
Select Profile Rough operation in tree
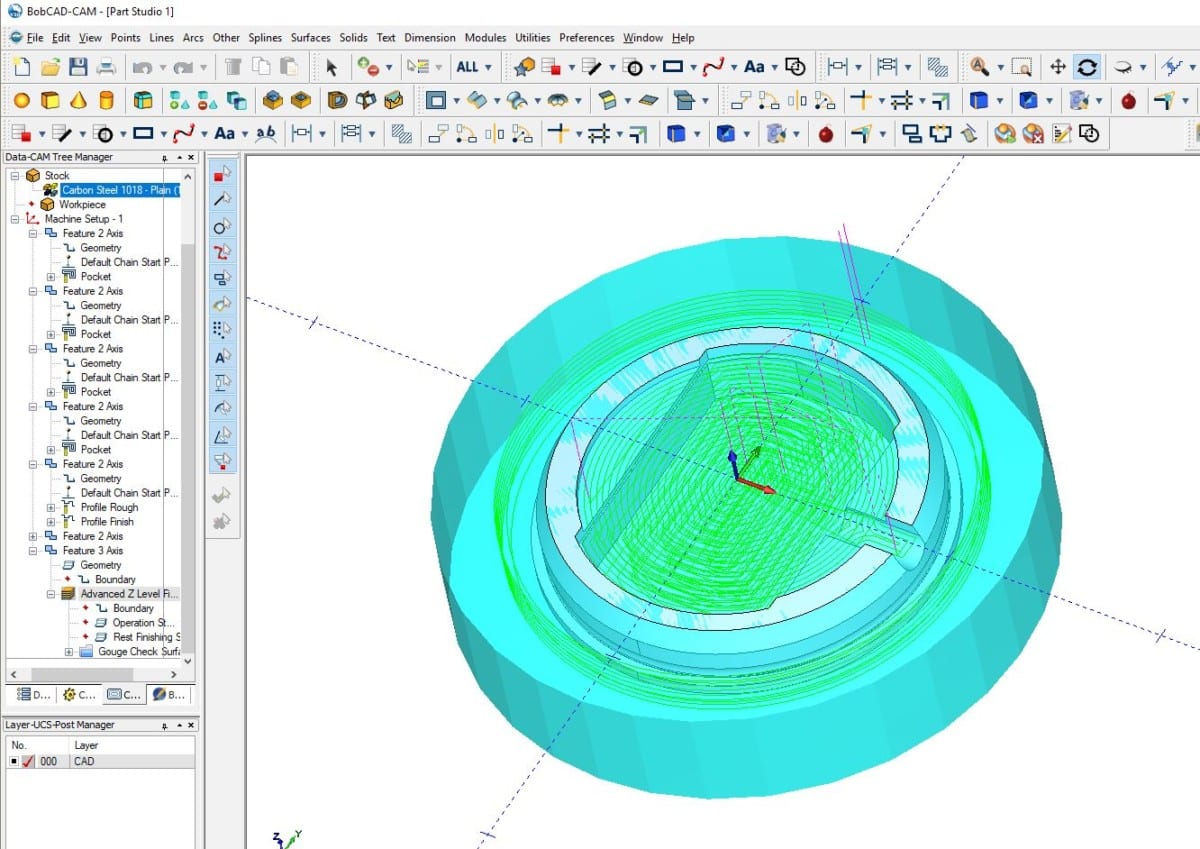tap(109, 507)
